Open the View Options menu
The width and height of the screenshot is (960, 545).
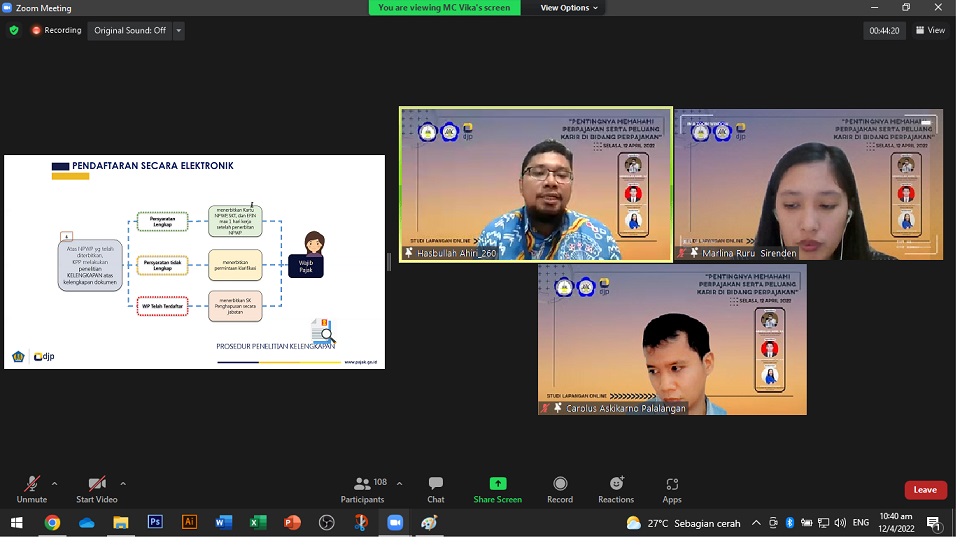(569, 8)
